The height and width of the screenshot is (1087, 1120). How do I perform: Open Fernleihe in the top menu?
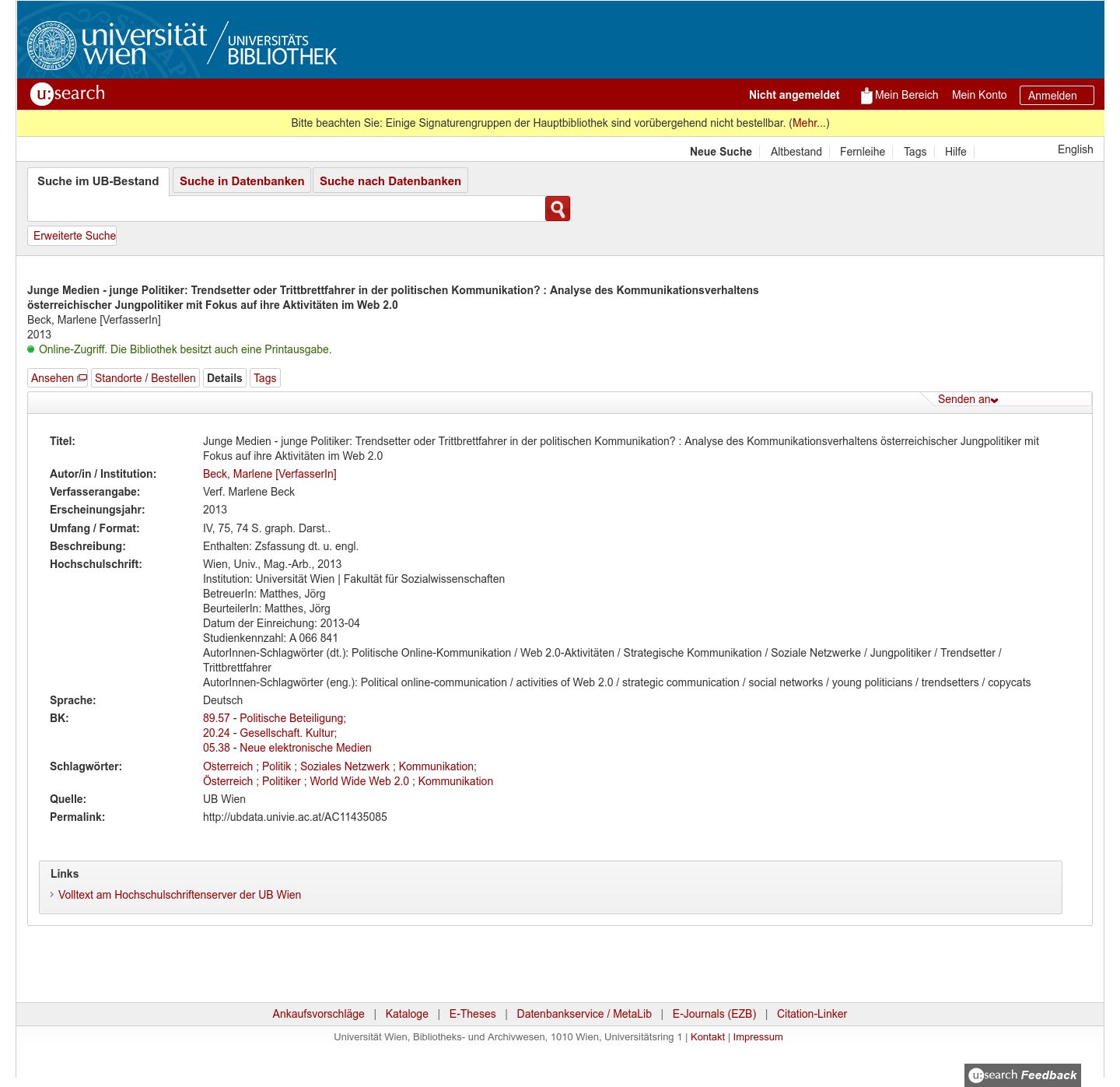tap(863, 152)
